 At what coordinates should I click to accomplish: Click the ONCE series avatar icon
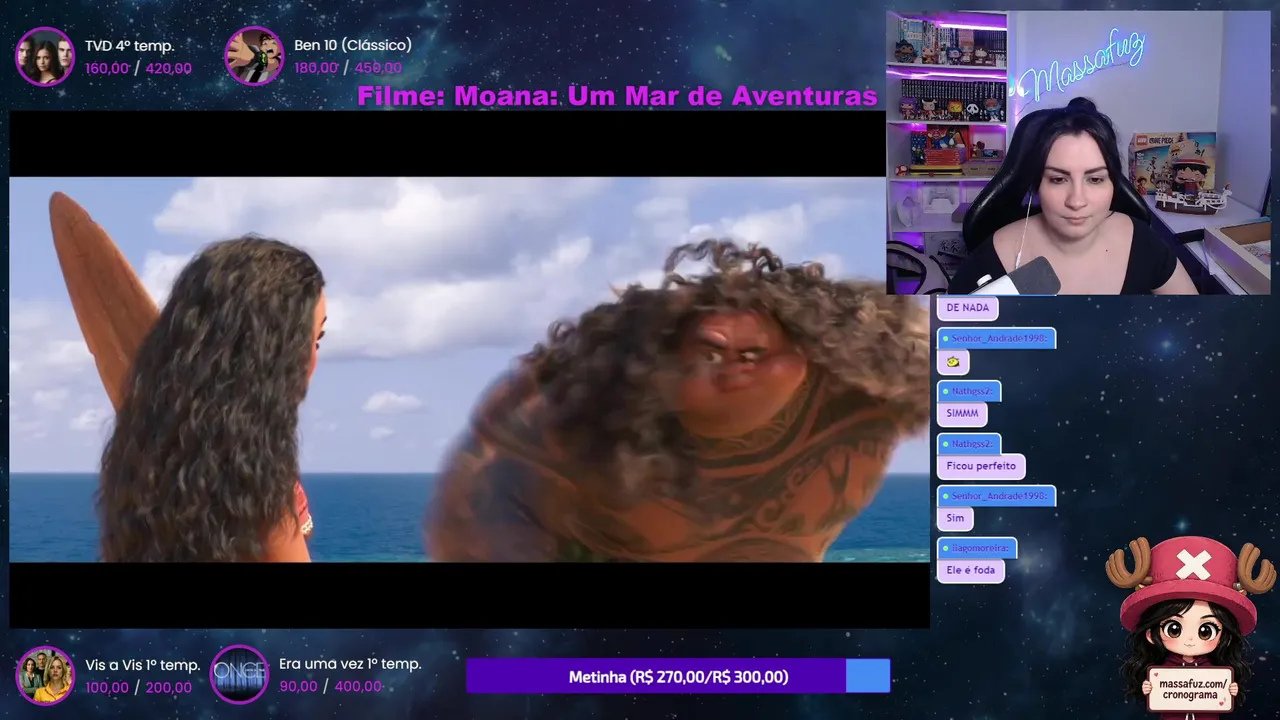tap(240, 675)
